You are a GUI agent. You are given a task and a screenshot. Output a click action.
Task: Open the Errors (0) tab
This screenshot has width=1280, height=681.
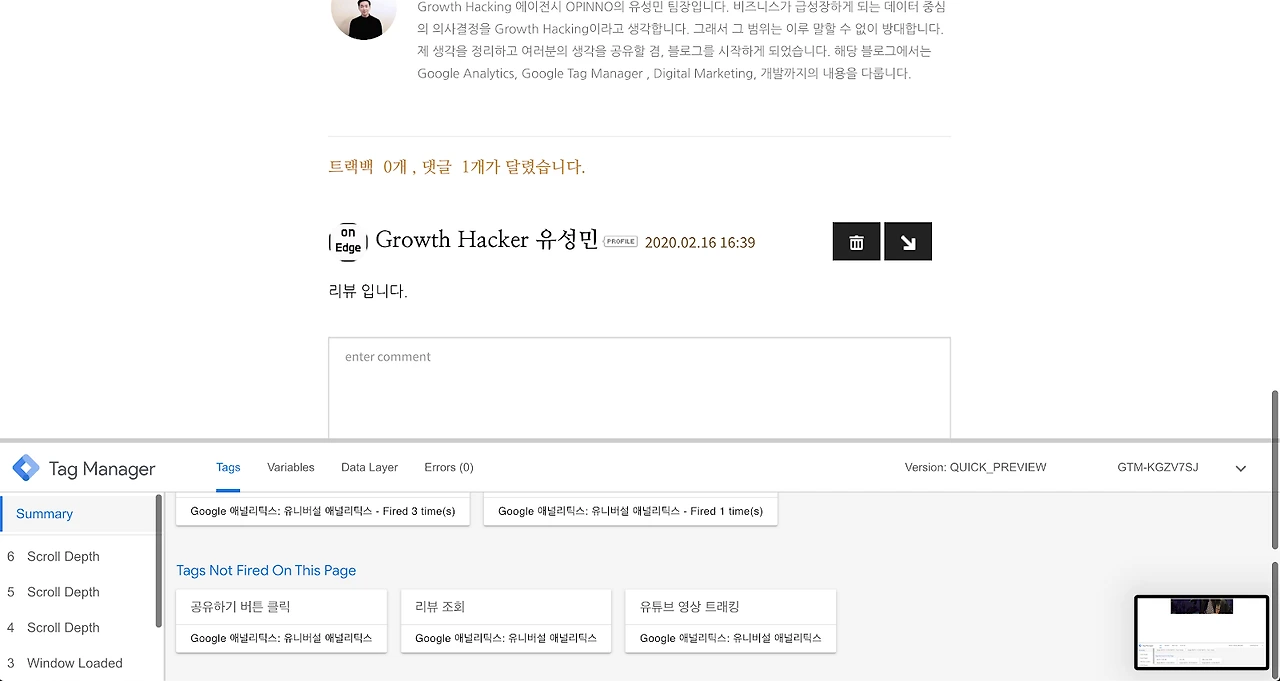tap(449, 467)
